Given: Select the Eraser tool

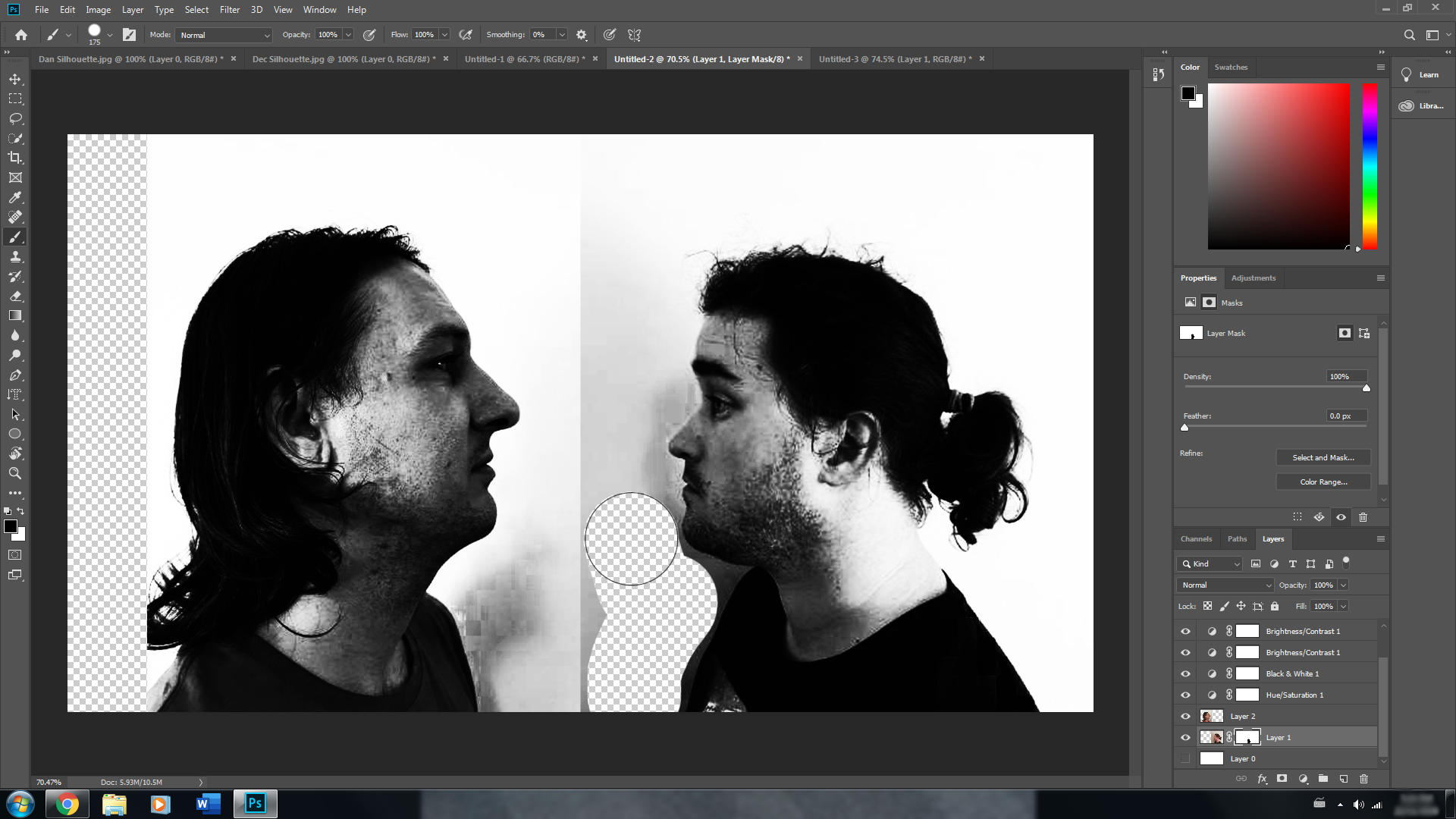Looking at the screenshot, I should click(x=15, y=297).
